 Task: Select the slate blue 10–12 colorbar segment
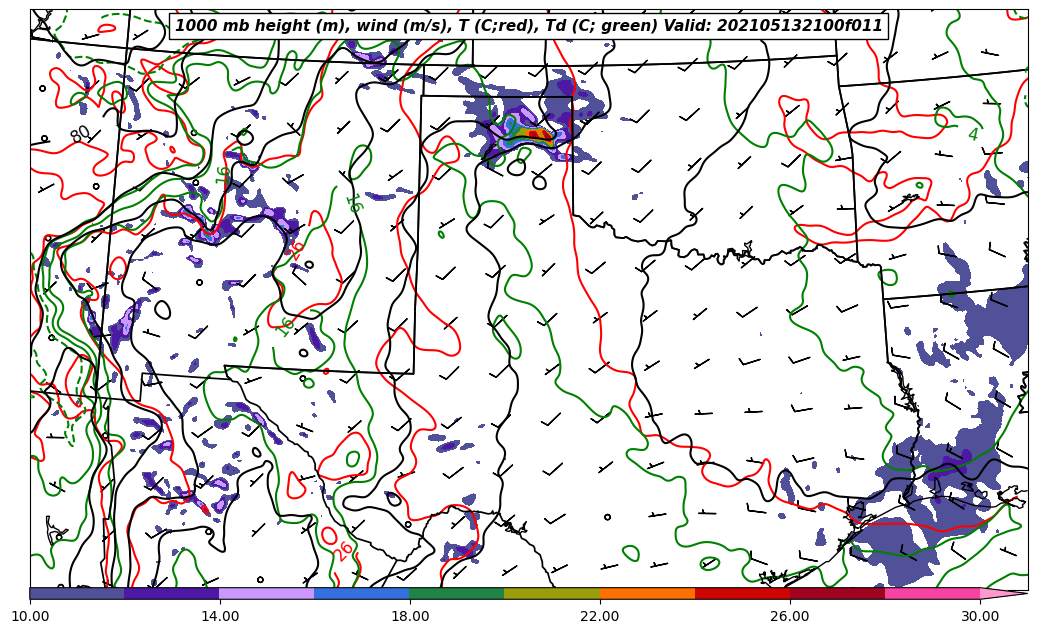tap(77, 593)
